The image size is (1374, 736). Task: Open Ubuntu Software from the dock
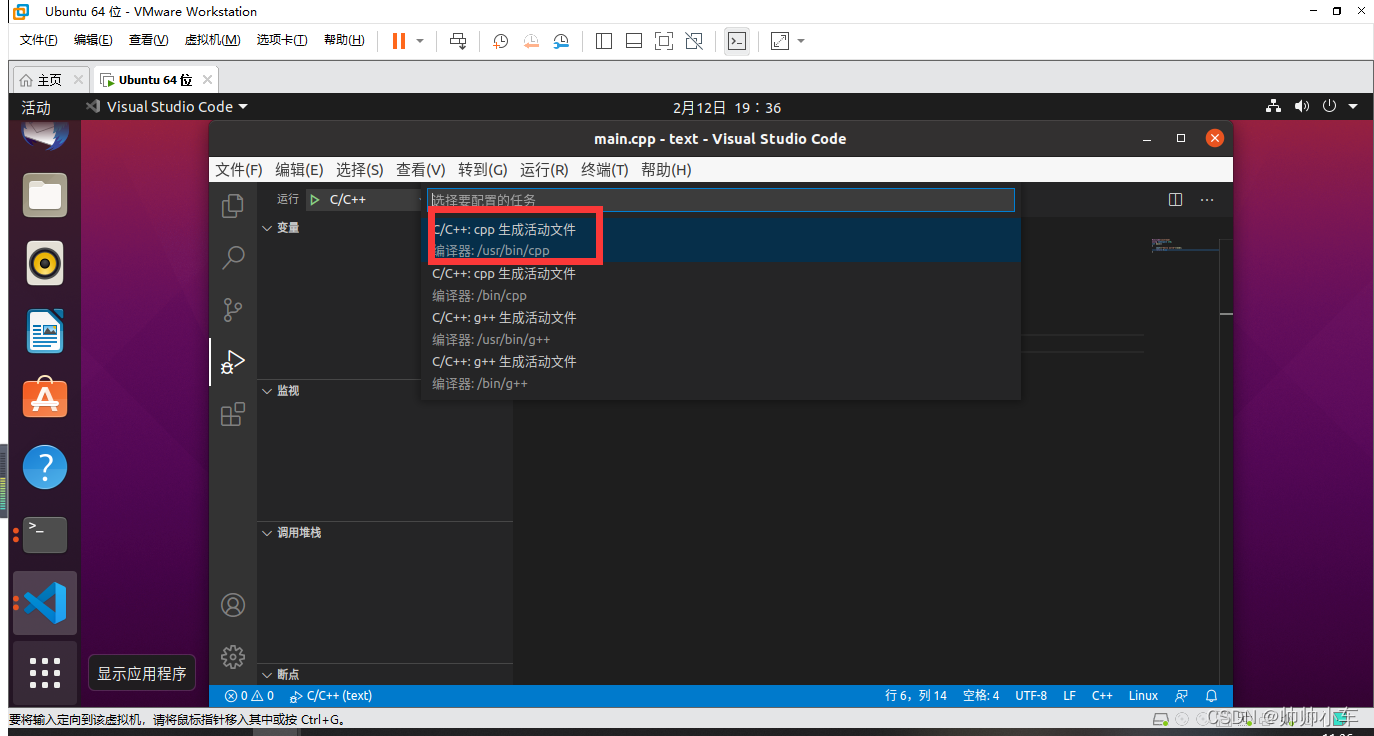point(45,398)
